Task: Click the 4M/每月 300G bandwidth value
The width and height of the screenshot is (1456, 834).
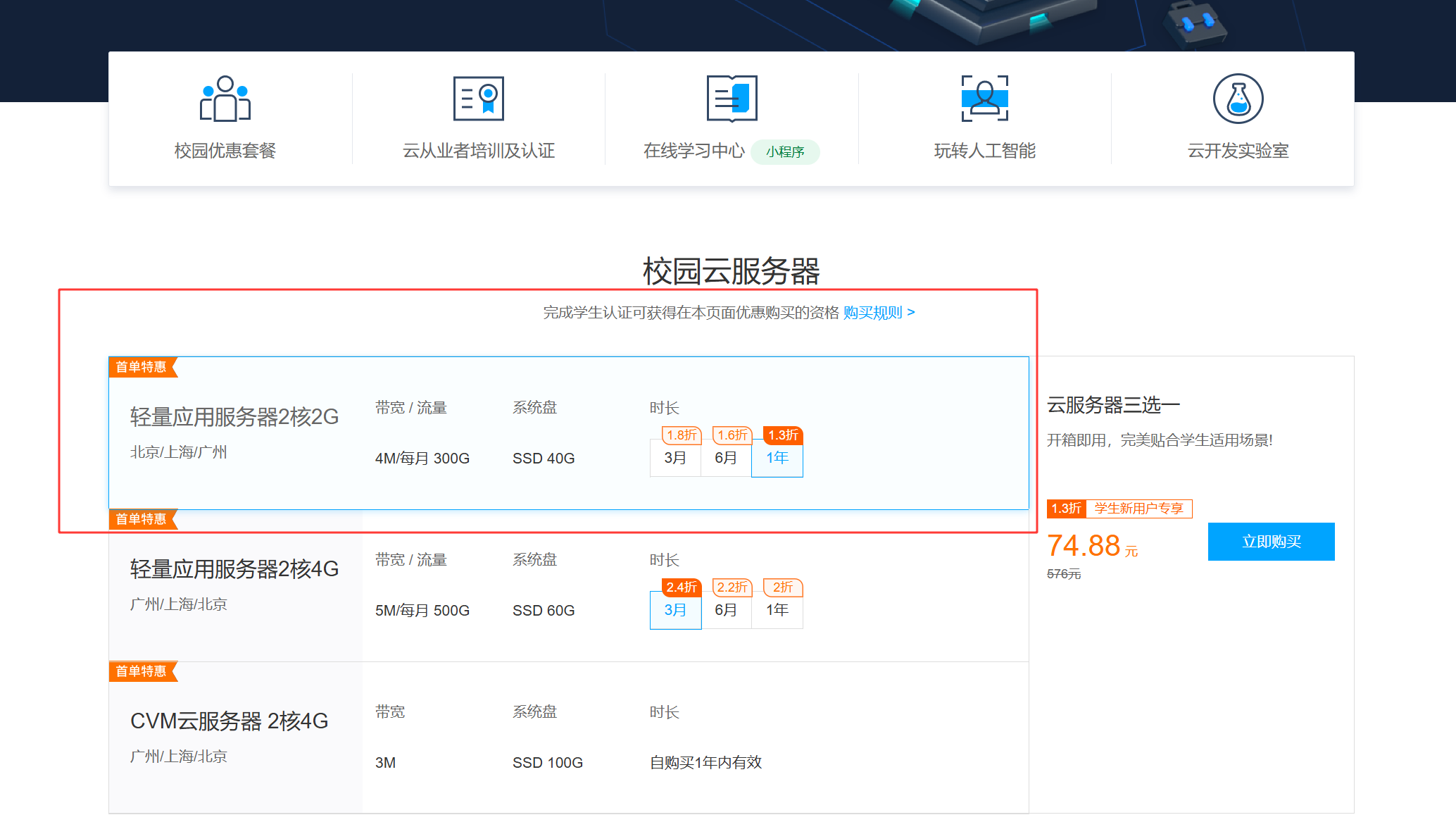Action: [x=422, y=459]
